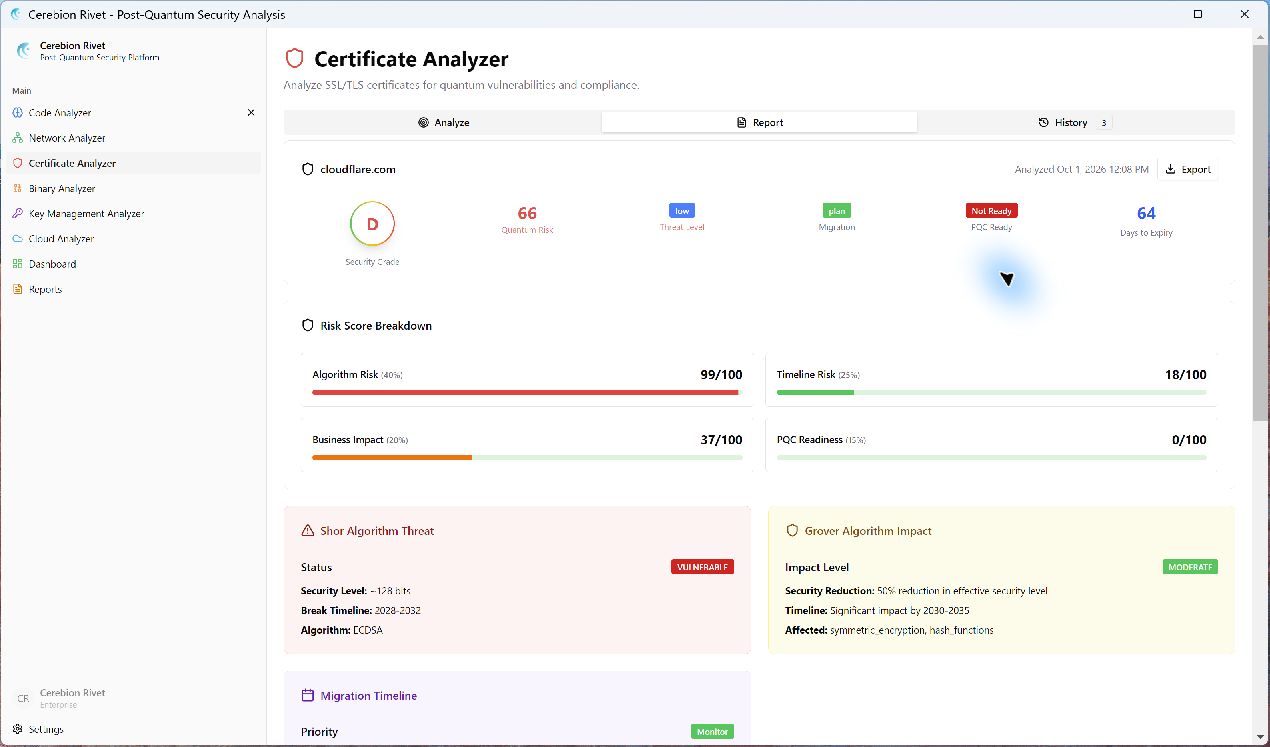The image size is (1270, 747).
Task: Click the CR user avatar
Action: coord(23,698)
